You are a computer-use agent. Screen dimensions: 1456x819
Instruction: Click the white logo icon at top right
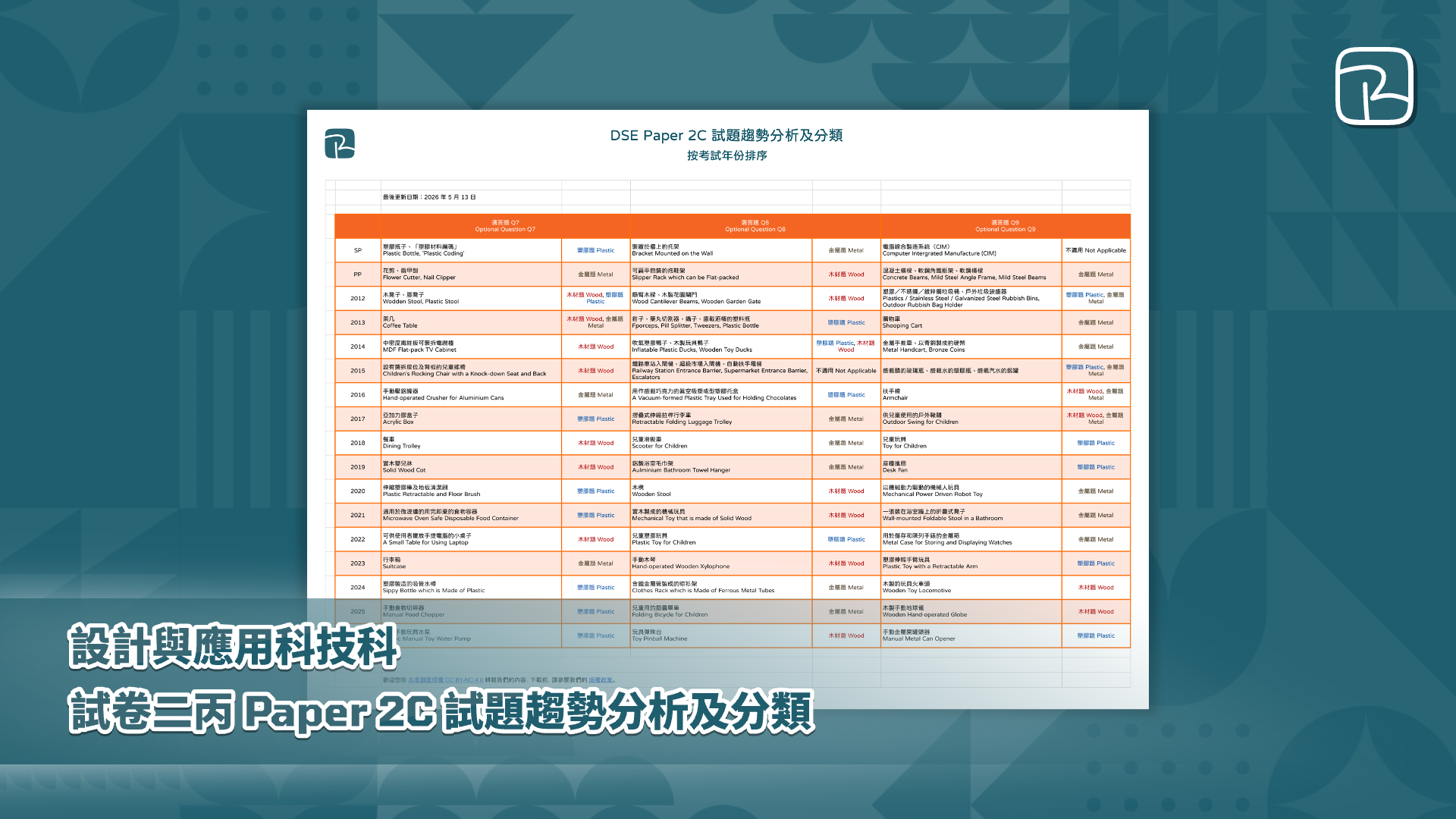click(x=1375, y=86)
